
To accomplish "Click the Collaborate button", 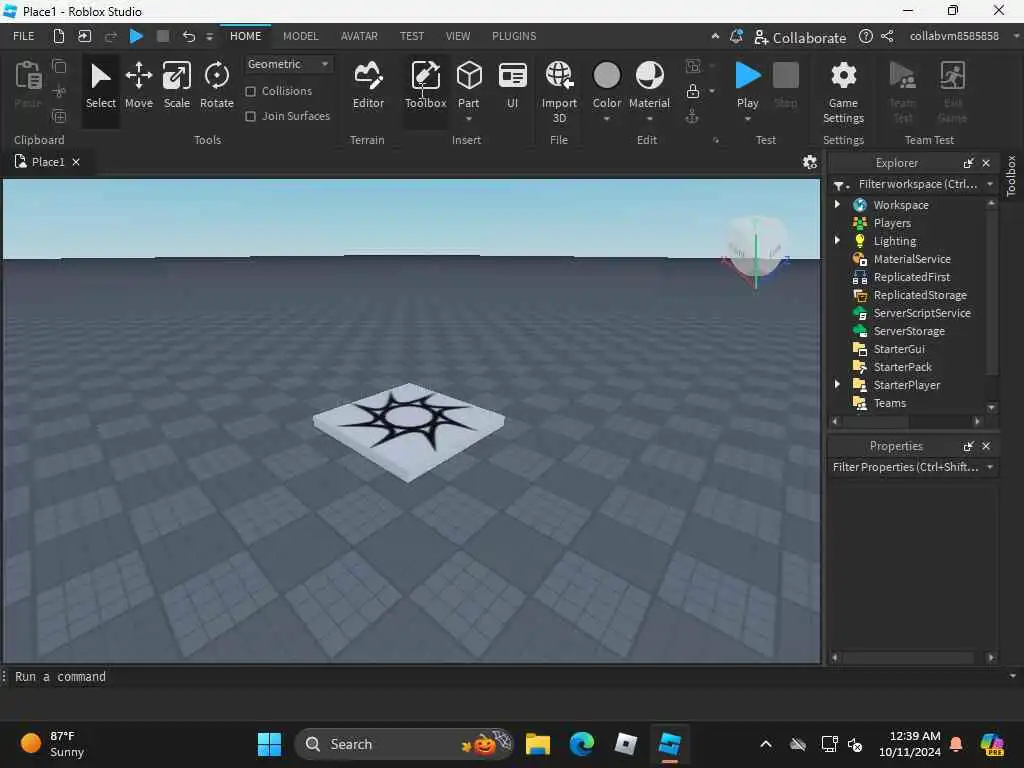I will [800, 37].
